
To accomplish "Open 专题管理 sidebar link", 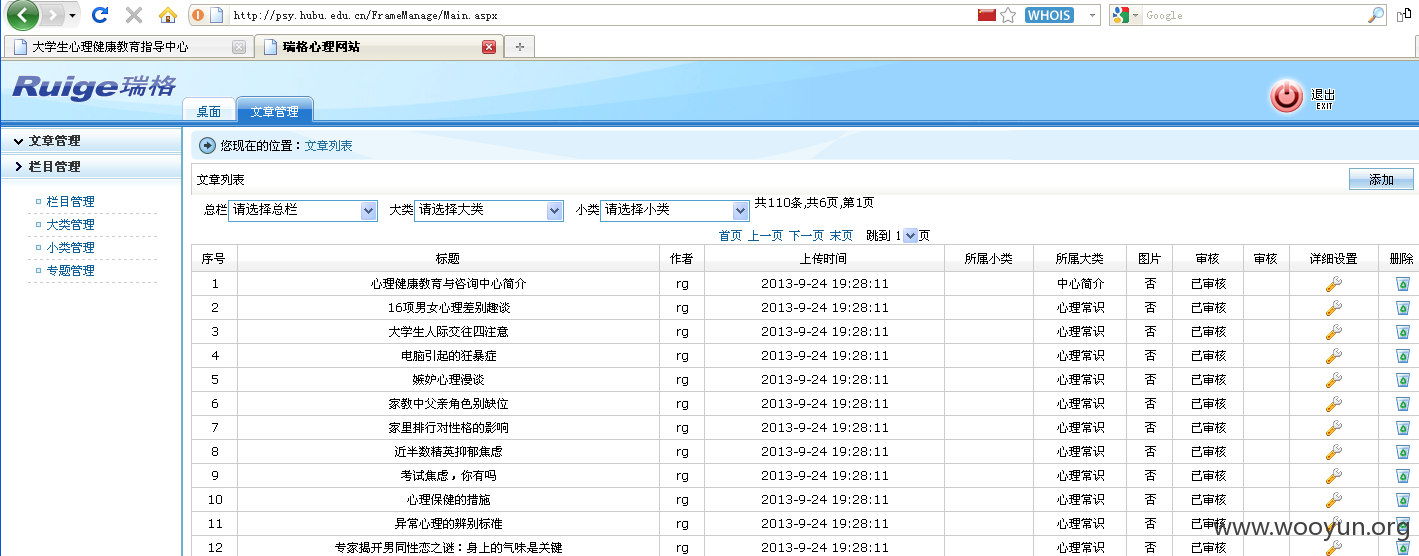I will coord(71,271).
